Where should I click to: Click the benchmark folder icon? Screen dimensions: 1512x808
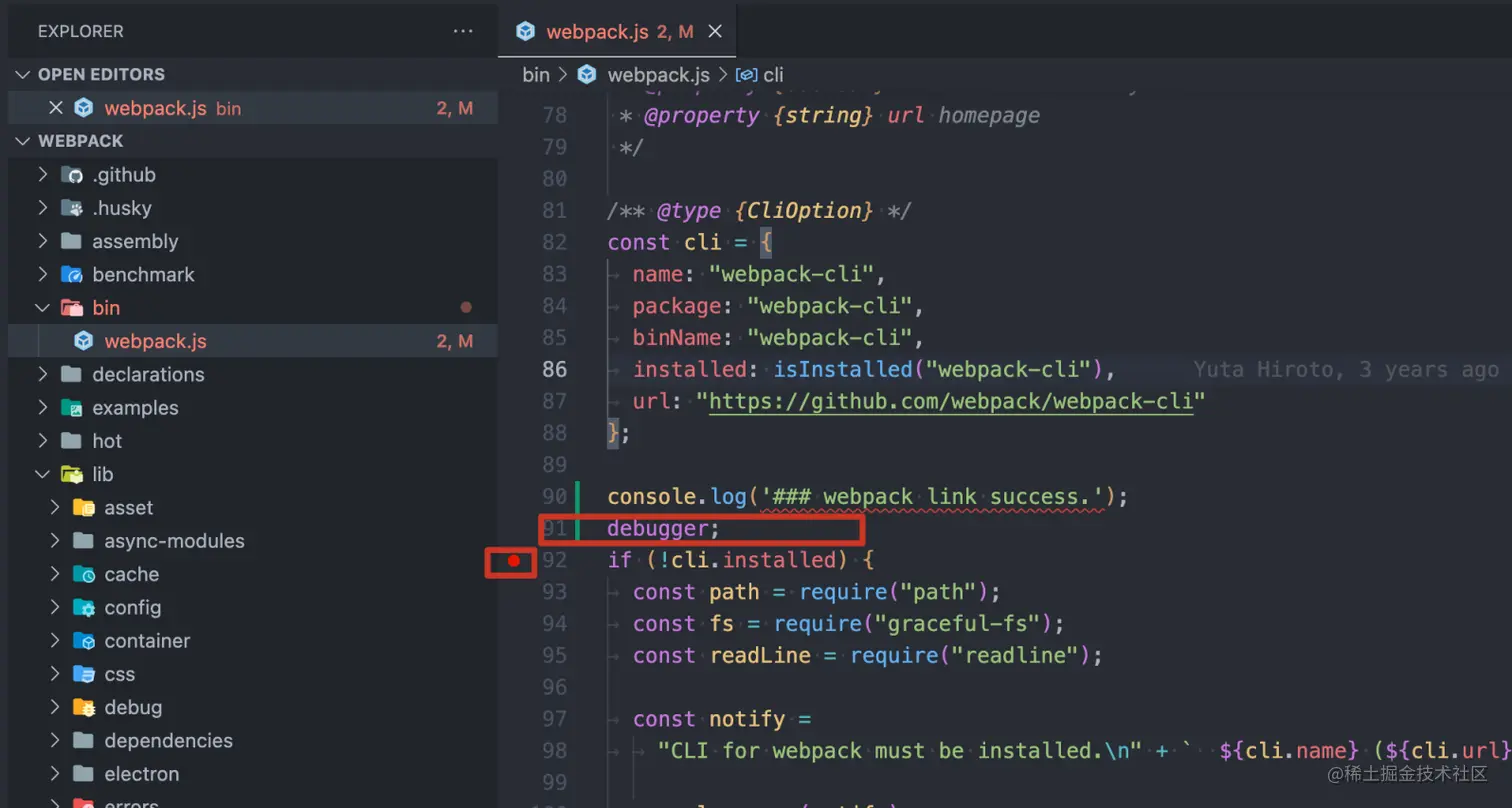[71, 274]
